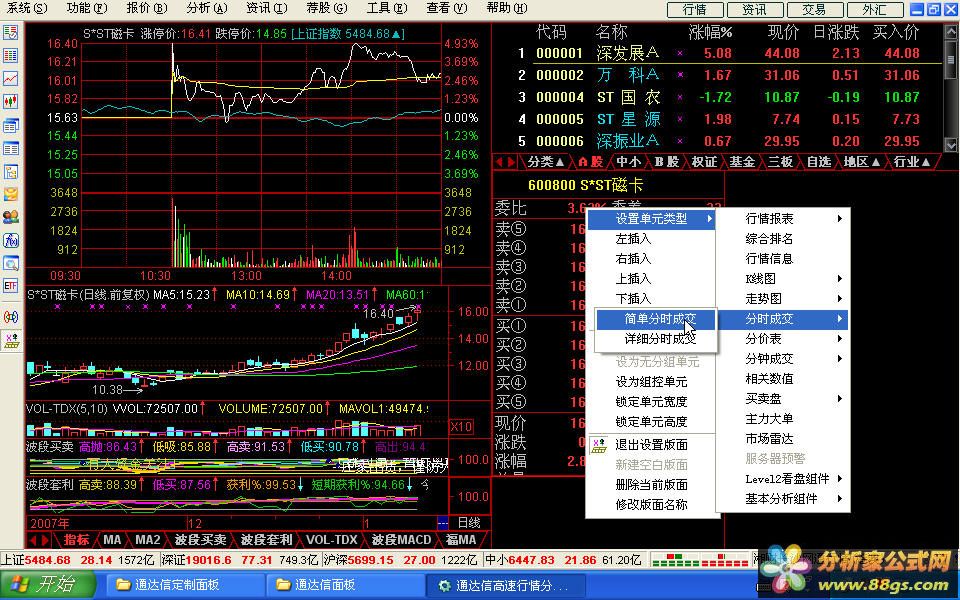The image size is (960, 600).
Task: Click the 交易 button at top right
Action: point(814,10)
